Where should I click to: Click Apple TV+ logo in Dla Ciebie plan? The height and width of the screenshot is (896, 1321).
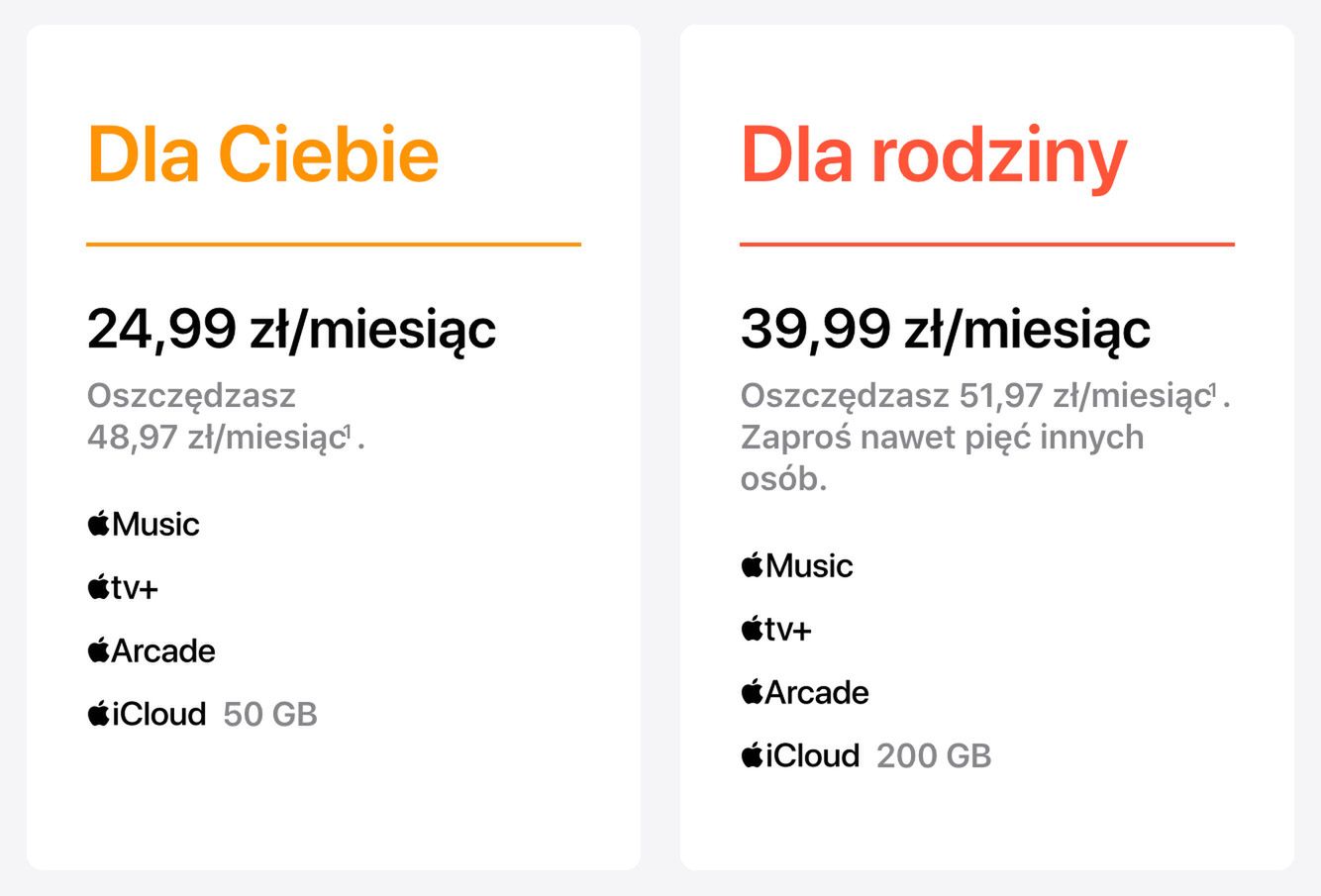[x=123, y=588]
